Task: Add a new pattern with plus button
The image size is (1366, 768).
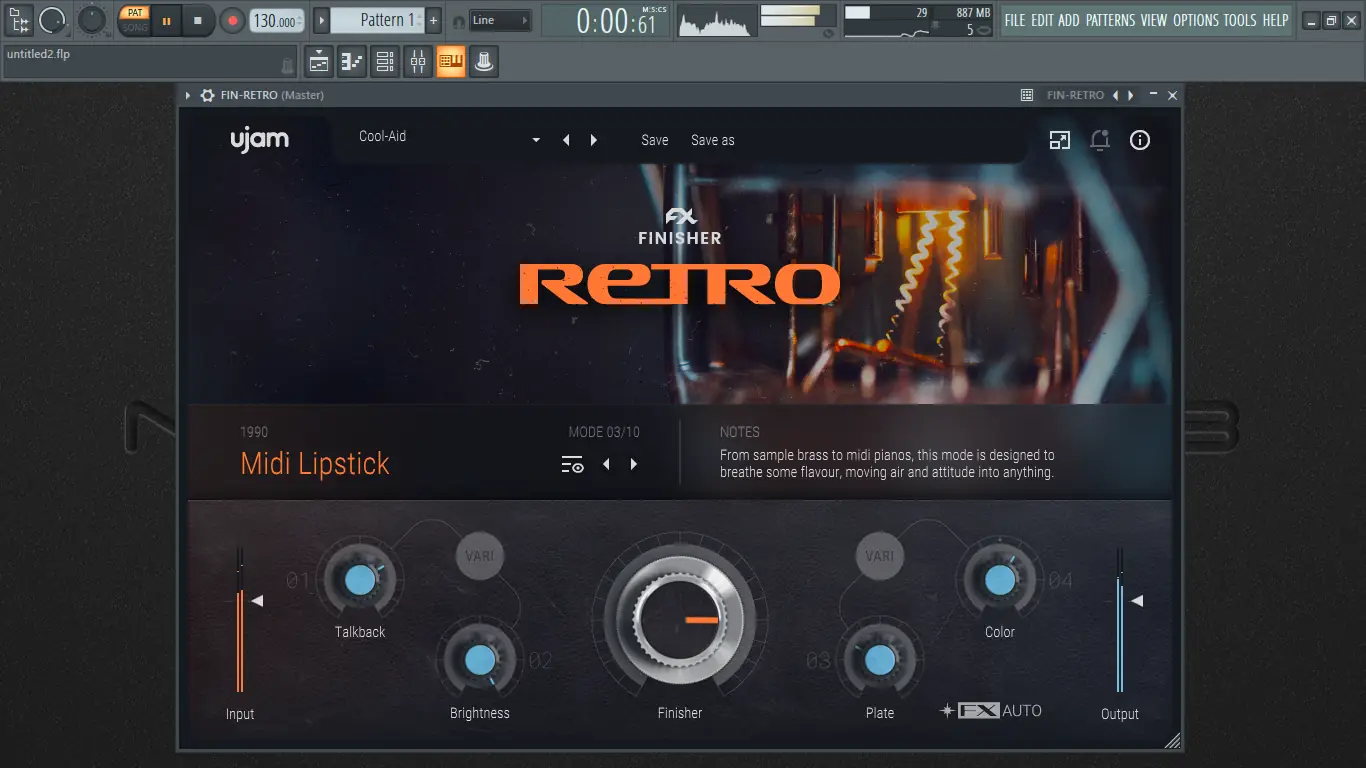Action: click(433, 20)
